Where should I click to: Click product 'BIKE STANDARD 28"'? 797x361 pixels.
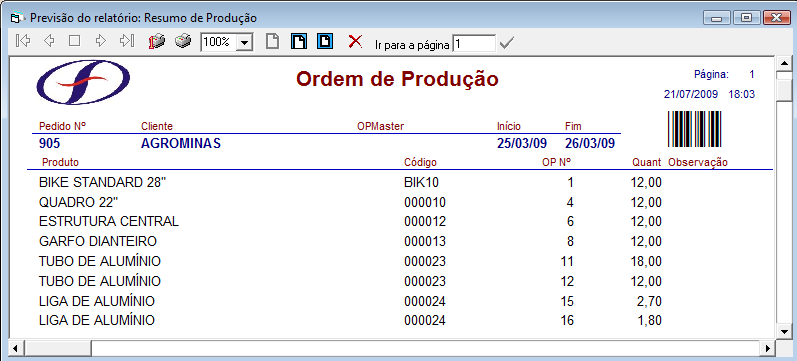[x=103, y=183]
